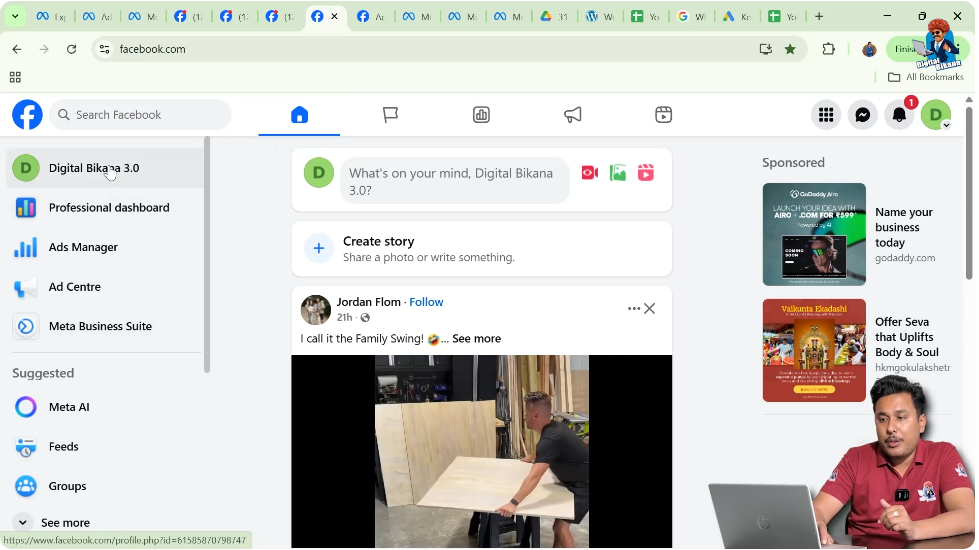Open Offer Seva that Uplifts ad link
The height and width of the screenshot is (550, 979).
[x=907, y=337]
